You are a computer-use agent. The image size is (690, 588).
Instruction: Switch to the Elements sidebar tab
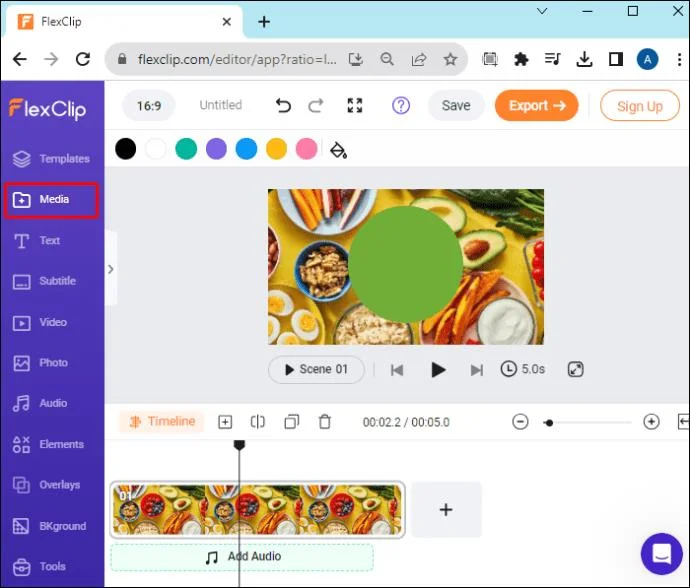tap(48, 444)
